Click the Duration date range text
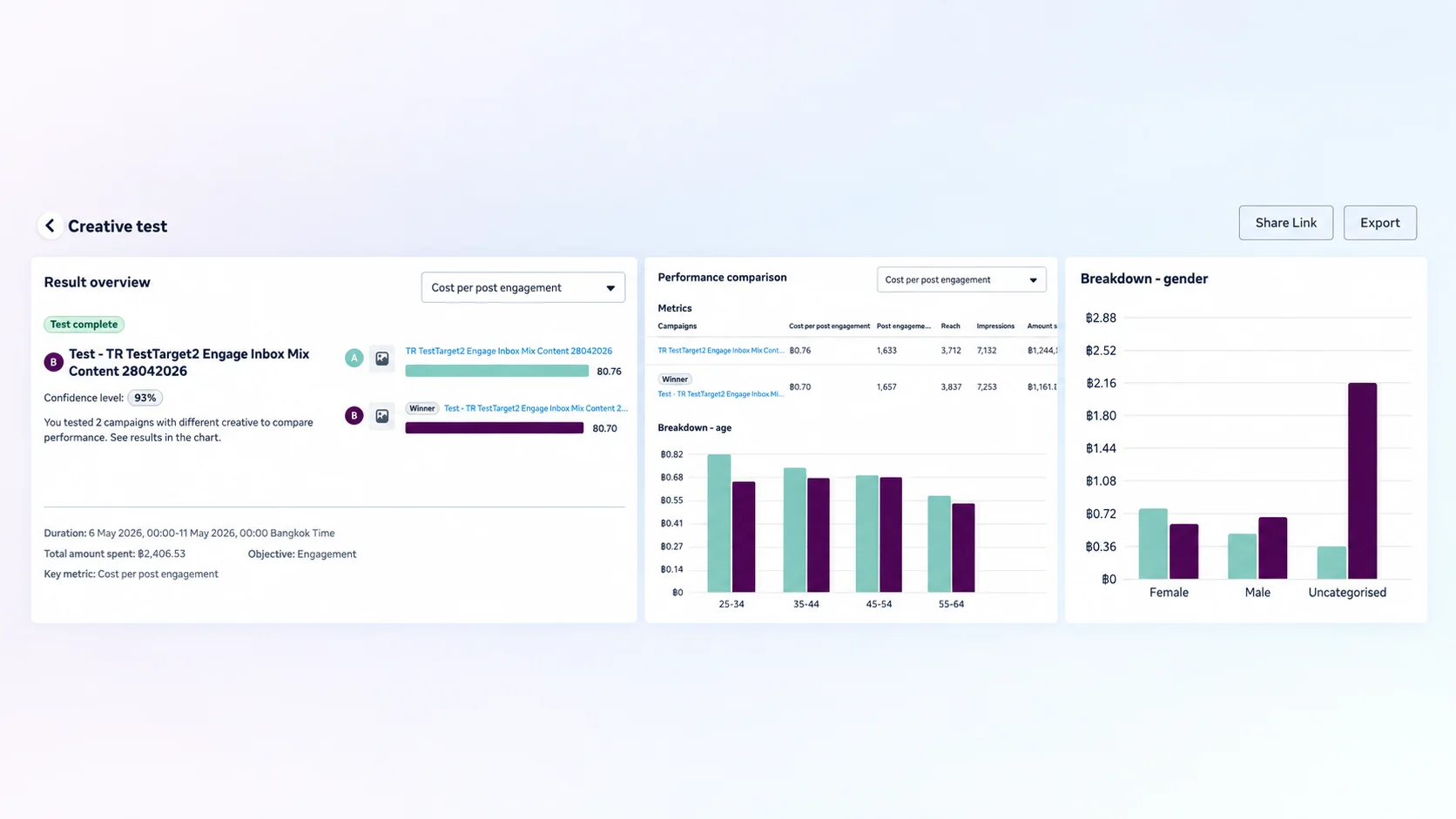Viewport: 1456px width, 819px height. 189,534
